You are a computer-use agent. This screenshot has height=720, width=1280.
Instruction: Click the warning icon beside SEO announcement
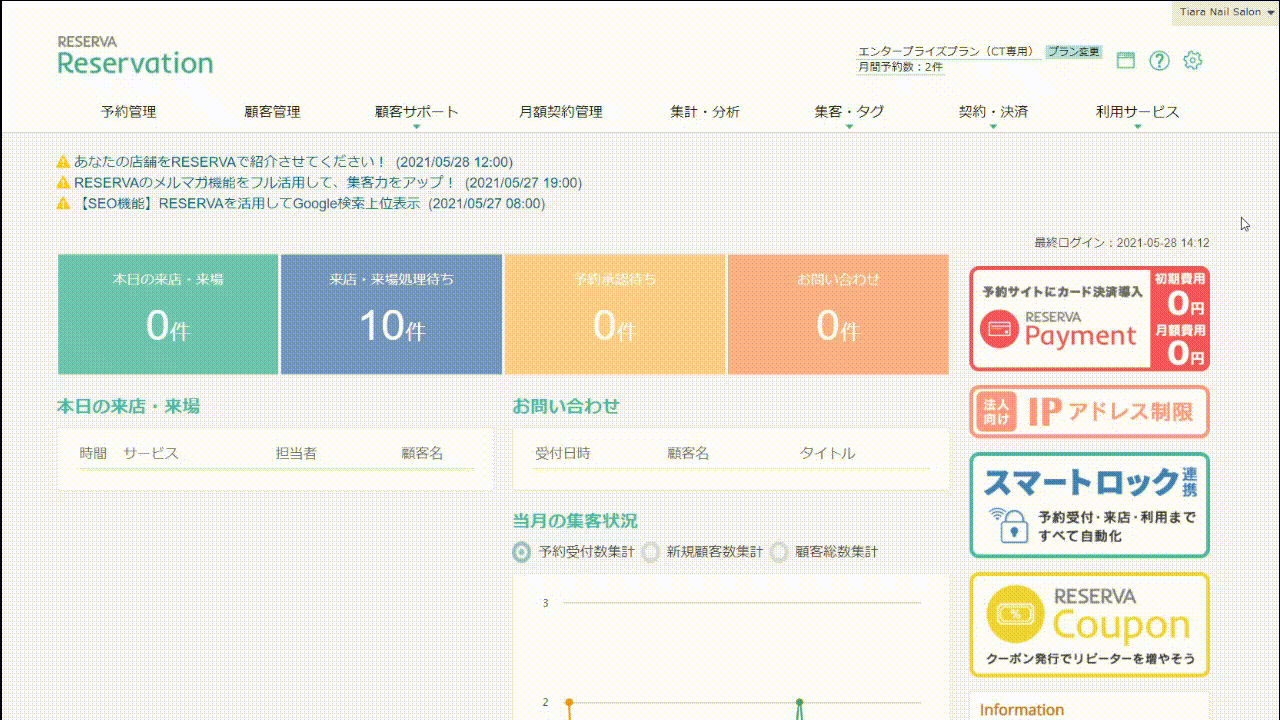pyautogui.click(x=63, y=203)
